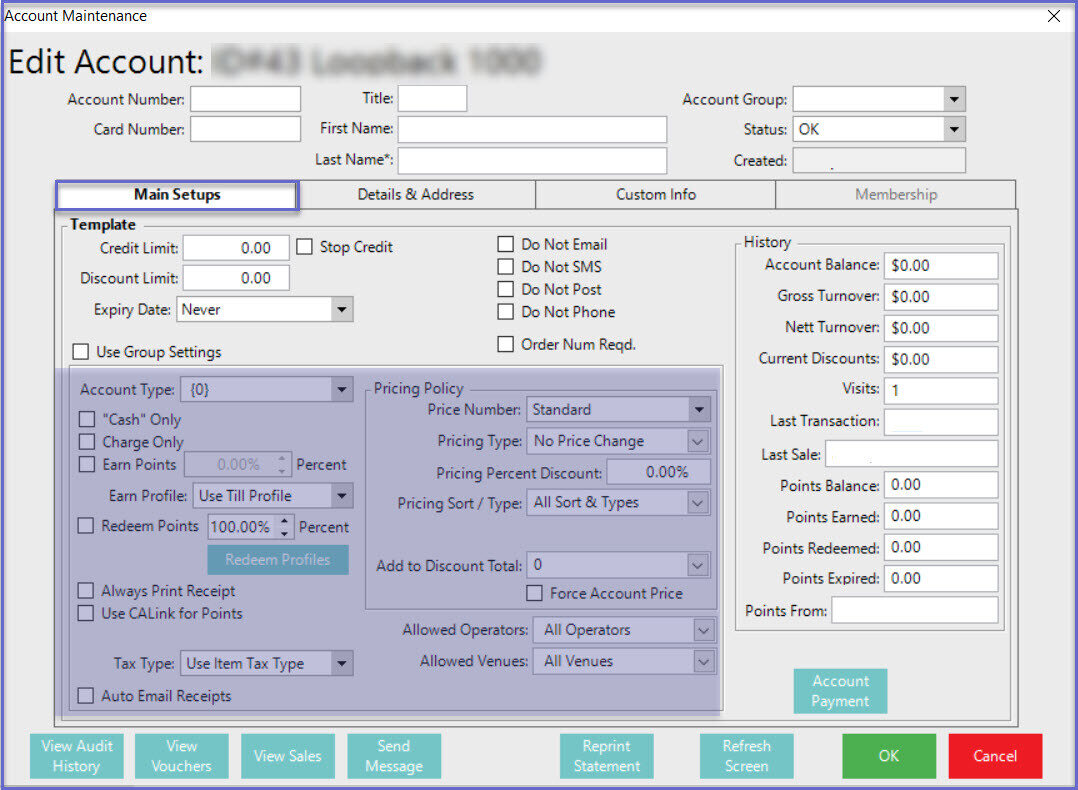The image size is (1078, 790).
Task: Click the Send Message button
Action: coord(393,756)
